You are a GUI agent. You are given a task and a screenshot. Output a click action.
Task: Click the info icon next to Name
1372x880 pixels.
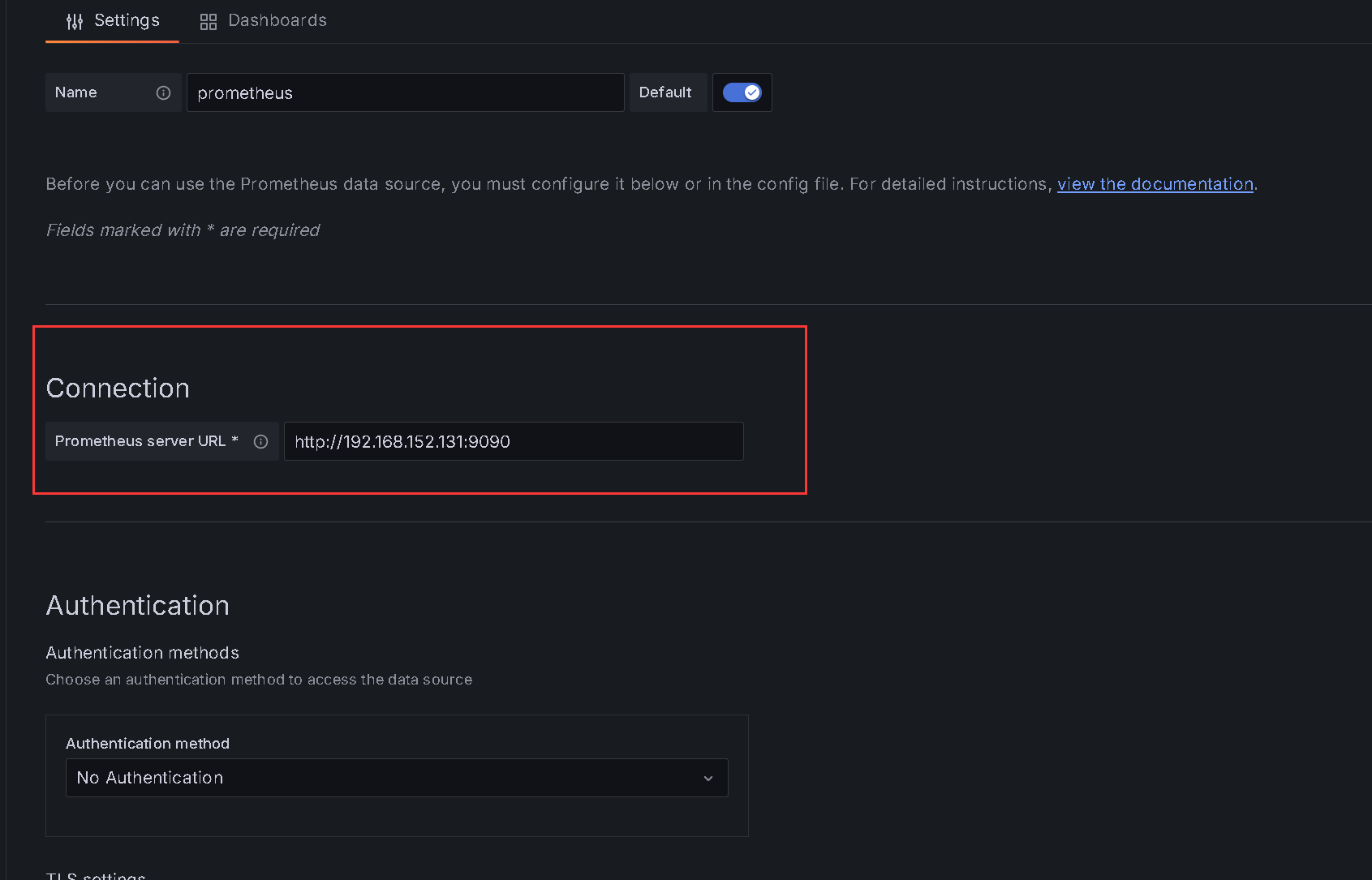(x=163, y=92)
